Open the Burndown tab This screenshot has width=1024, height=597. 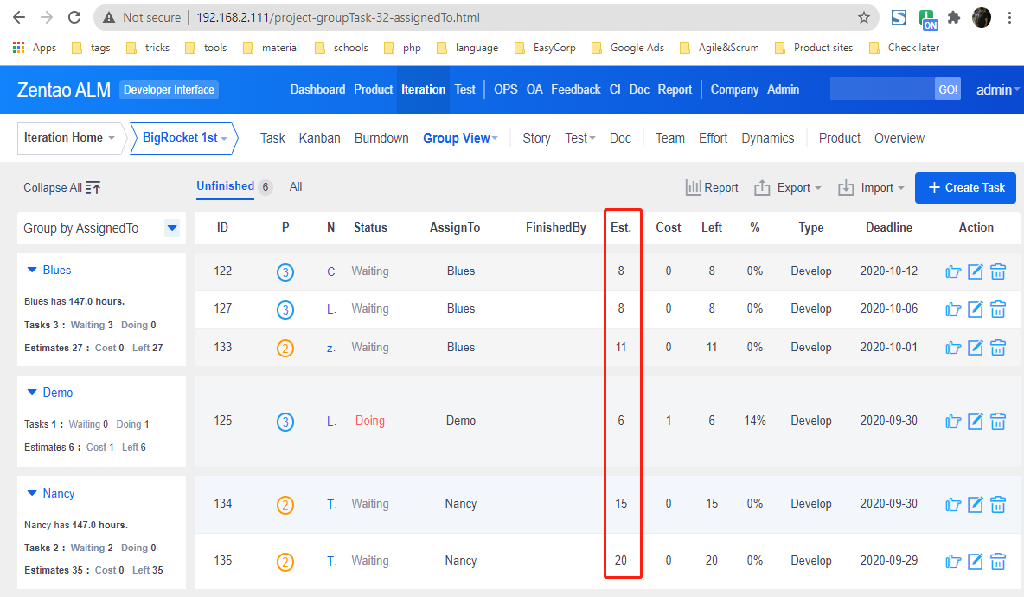click(381, 138)
